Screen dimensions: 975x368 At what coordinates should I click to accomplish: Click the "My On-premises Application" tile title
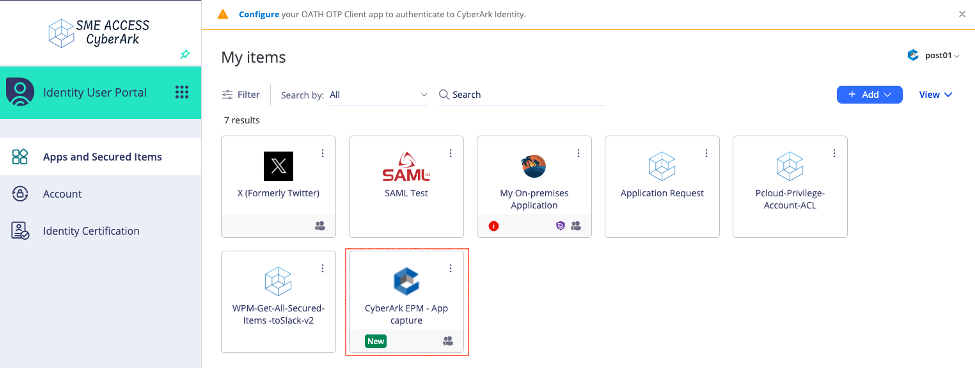click(534, 199)
